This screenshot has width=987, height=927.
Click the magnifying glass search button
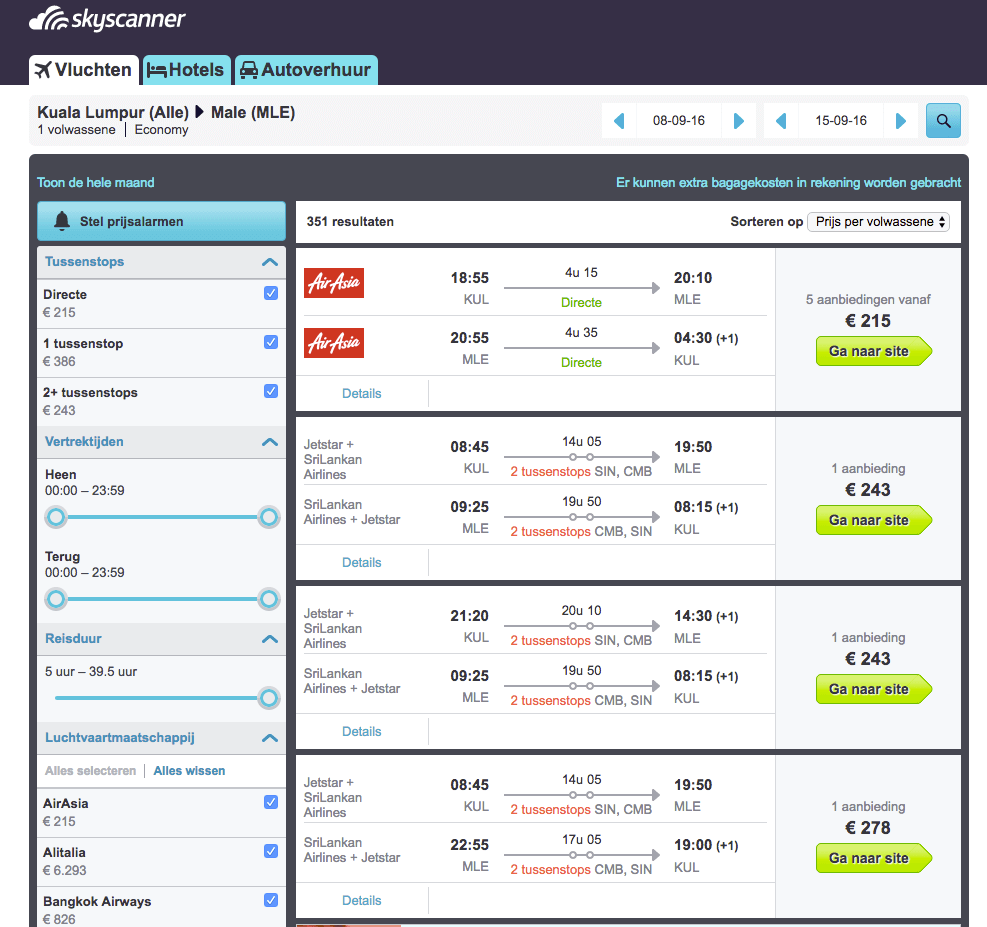[942, 121]
